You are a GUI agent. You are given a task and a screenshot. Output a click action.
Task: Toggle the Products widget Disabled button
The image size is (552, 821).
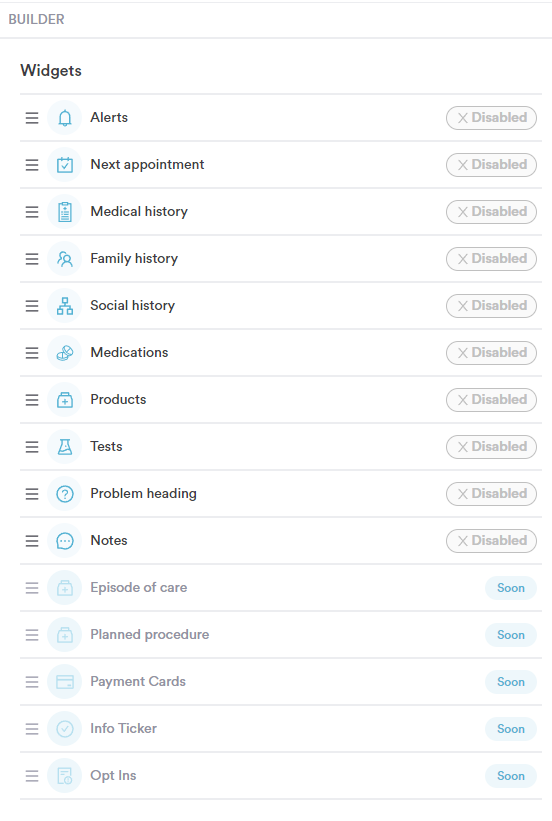[491, 400]
